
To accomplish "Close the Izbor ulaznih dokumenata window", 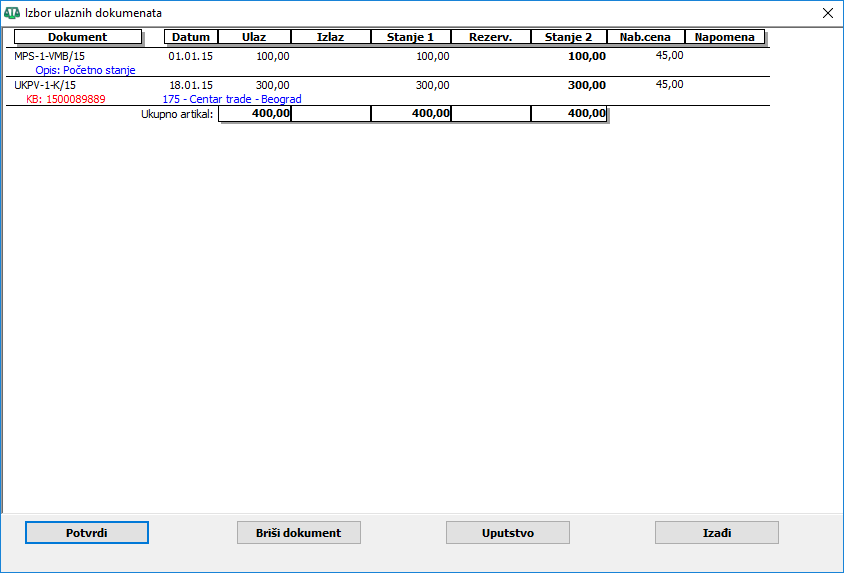I will point(828,13).
